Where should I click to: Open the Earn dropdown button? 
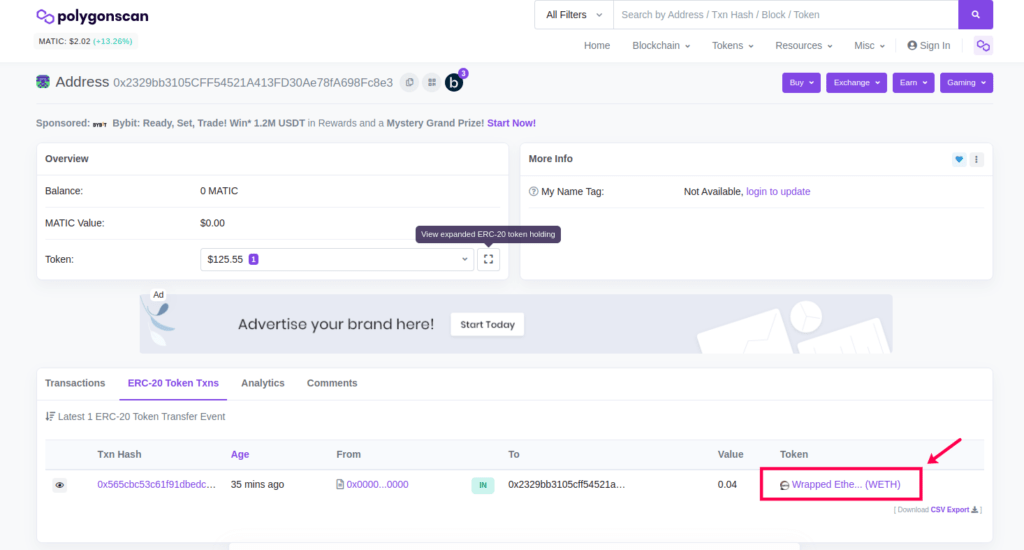point(913,82)
